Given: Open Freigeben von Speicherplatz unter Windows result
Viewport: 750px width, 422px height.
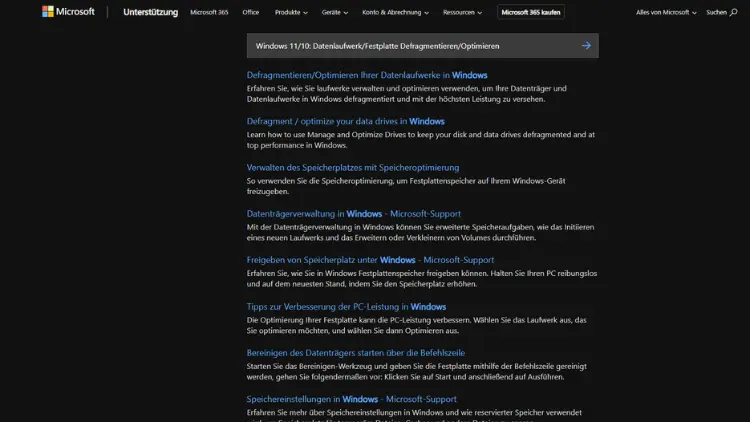Looking at the screenshot, I should (370, 260).
